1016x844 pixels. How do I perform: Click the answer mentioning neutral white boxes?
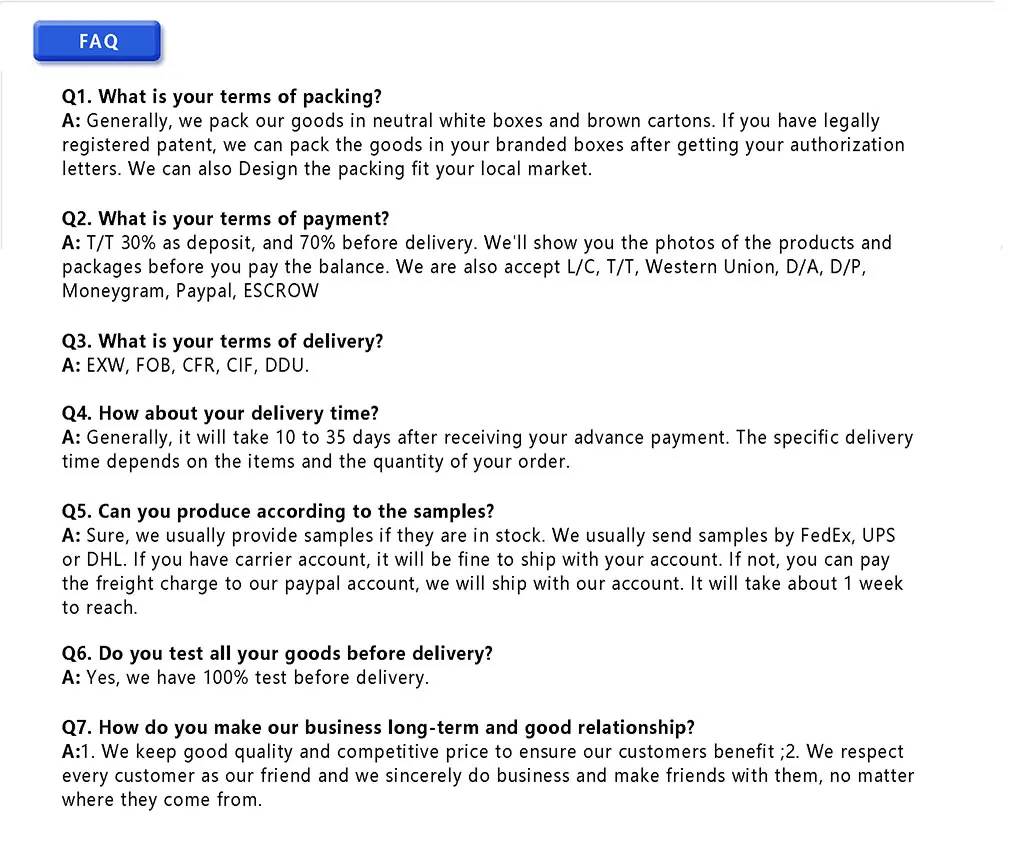pyautogui.click(x=483, y=144)
